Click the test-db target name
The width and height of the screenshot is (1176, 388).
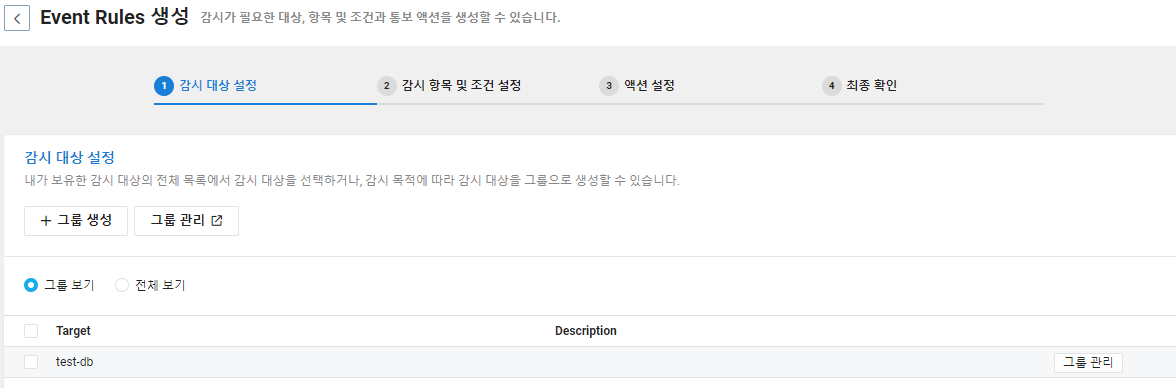pyautogui.click(x=74, y=362)
